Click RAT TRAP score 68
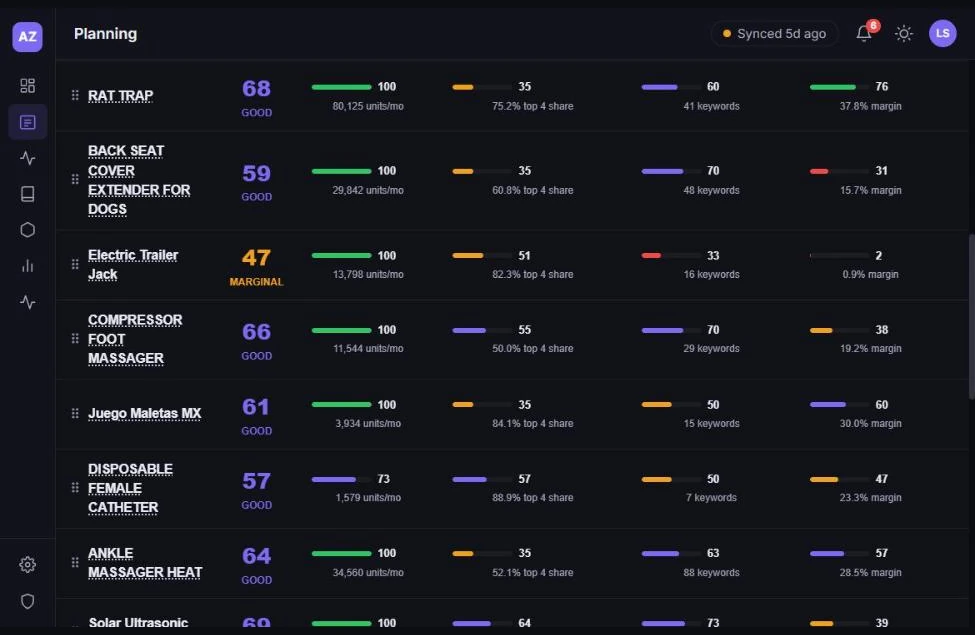The image size is (975, 635). click(256, 88)
